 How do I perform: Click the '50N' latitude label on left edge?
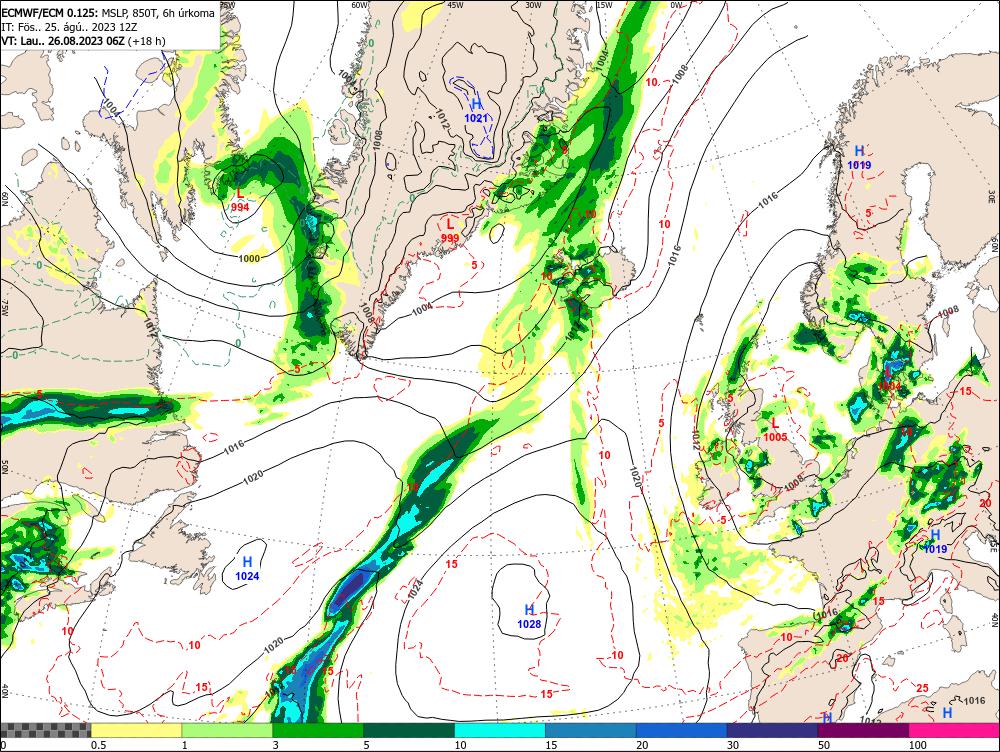coord(5,467)
